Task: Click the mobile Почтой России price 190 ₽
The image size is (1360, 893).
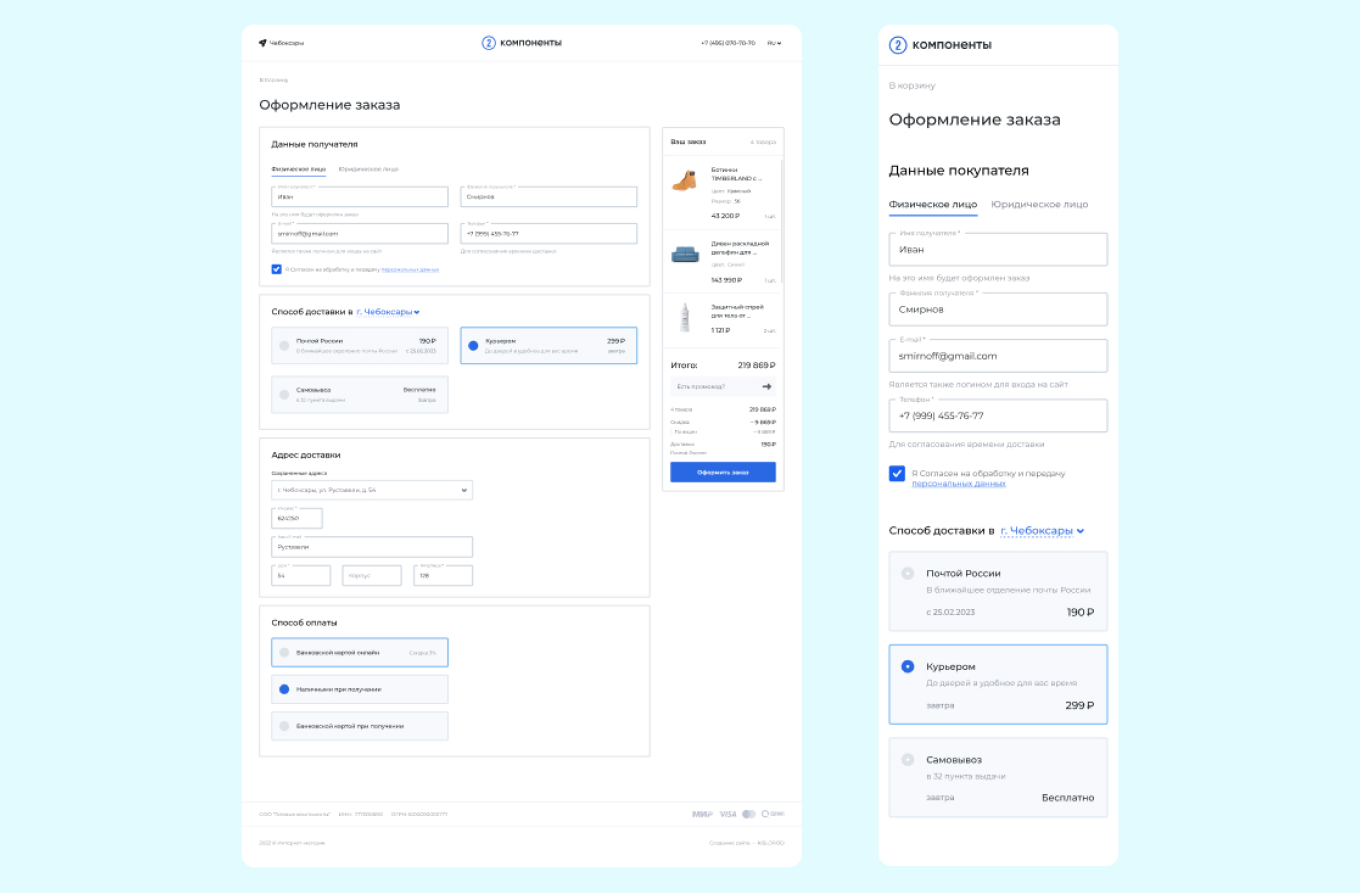Action: coord(1081,612)
